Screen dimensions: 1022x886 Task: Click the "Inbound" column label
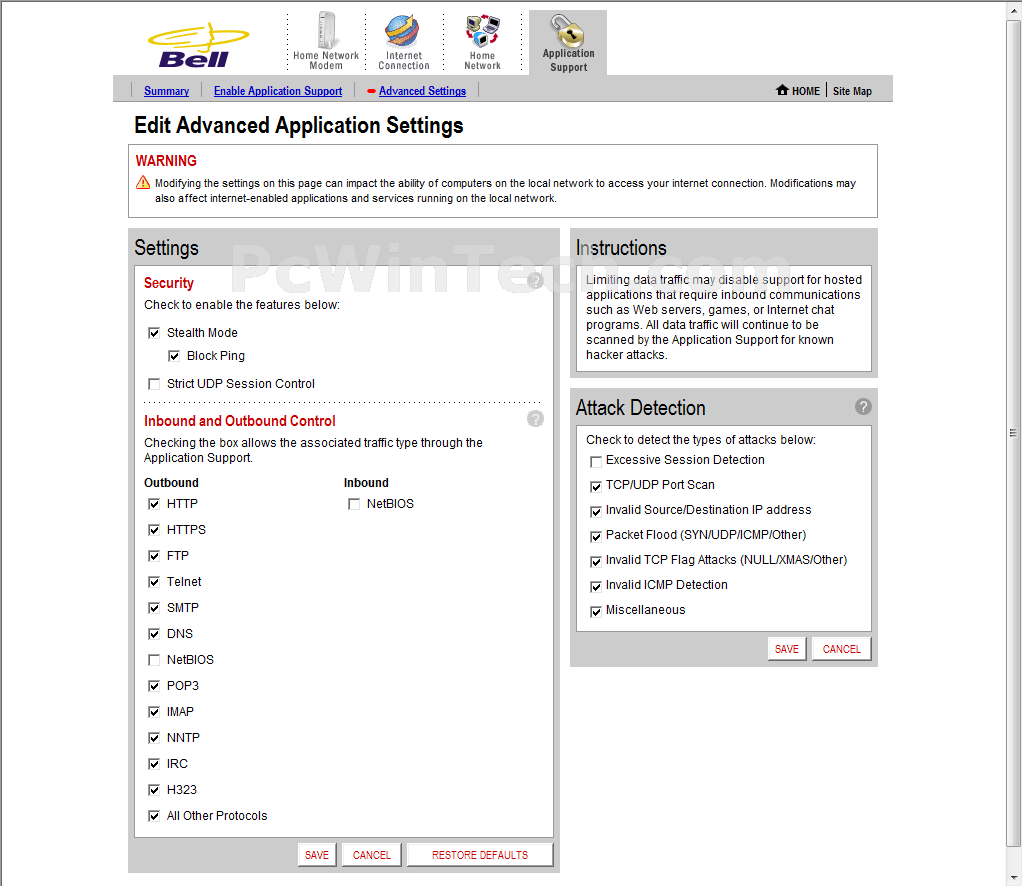pos(366,483)
